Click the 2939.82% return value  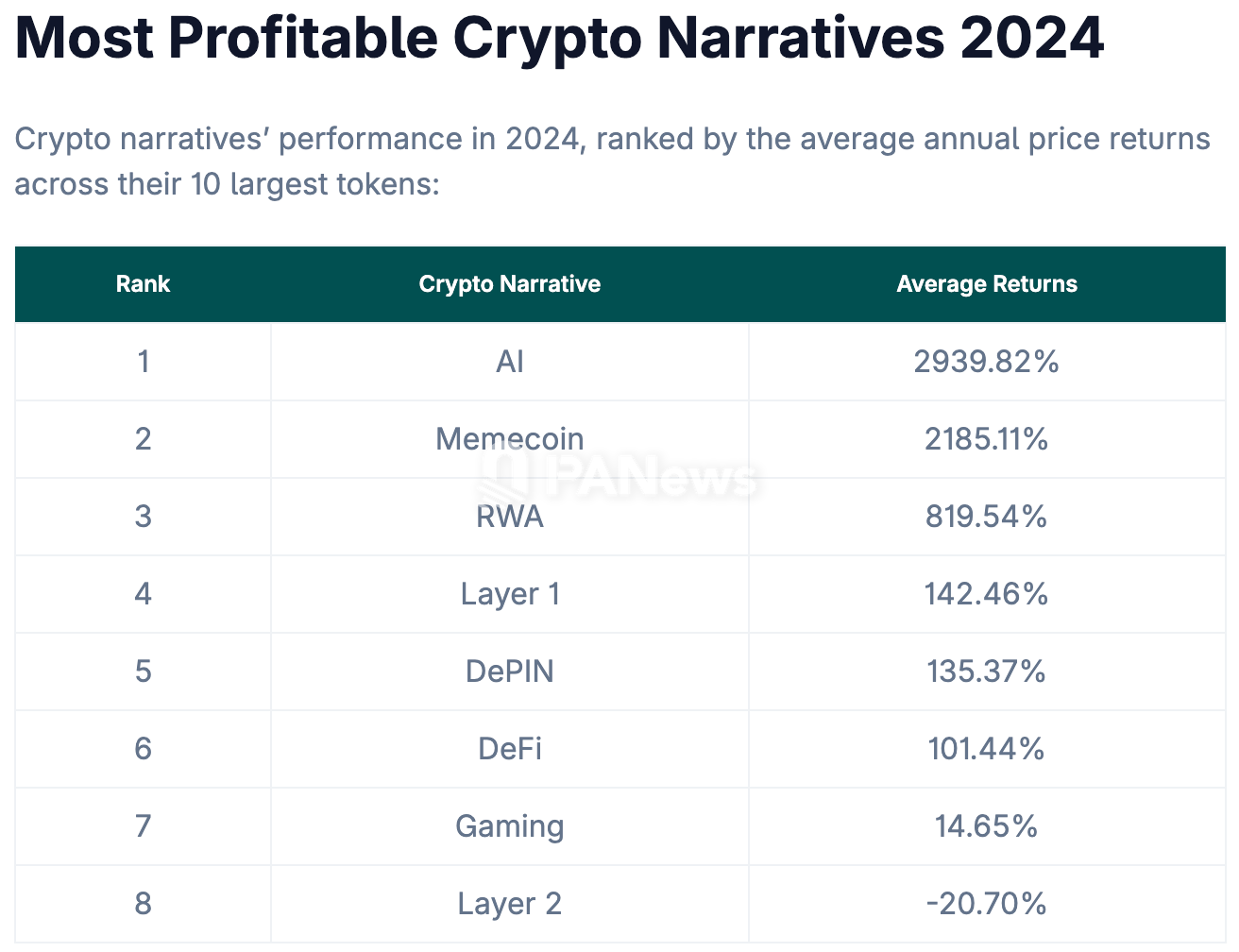(986, 362)
